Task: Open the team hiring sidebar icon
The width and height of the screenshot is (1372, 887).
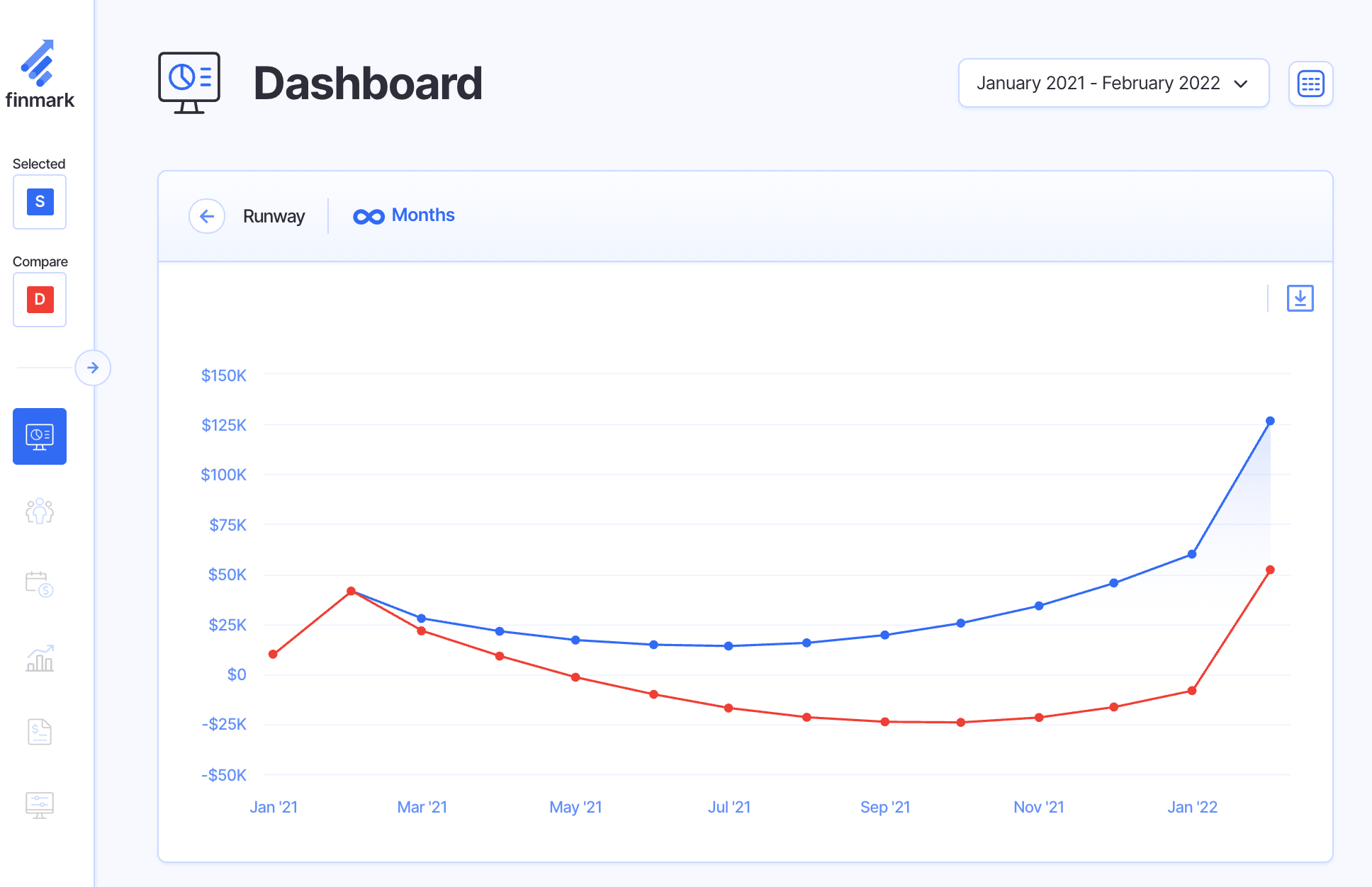Action: point(40,511)
